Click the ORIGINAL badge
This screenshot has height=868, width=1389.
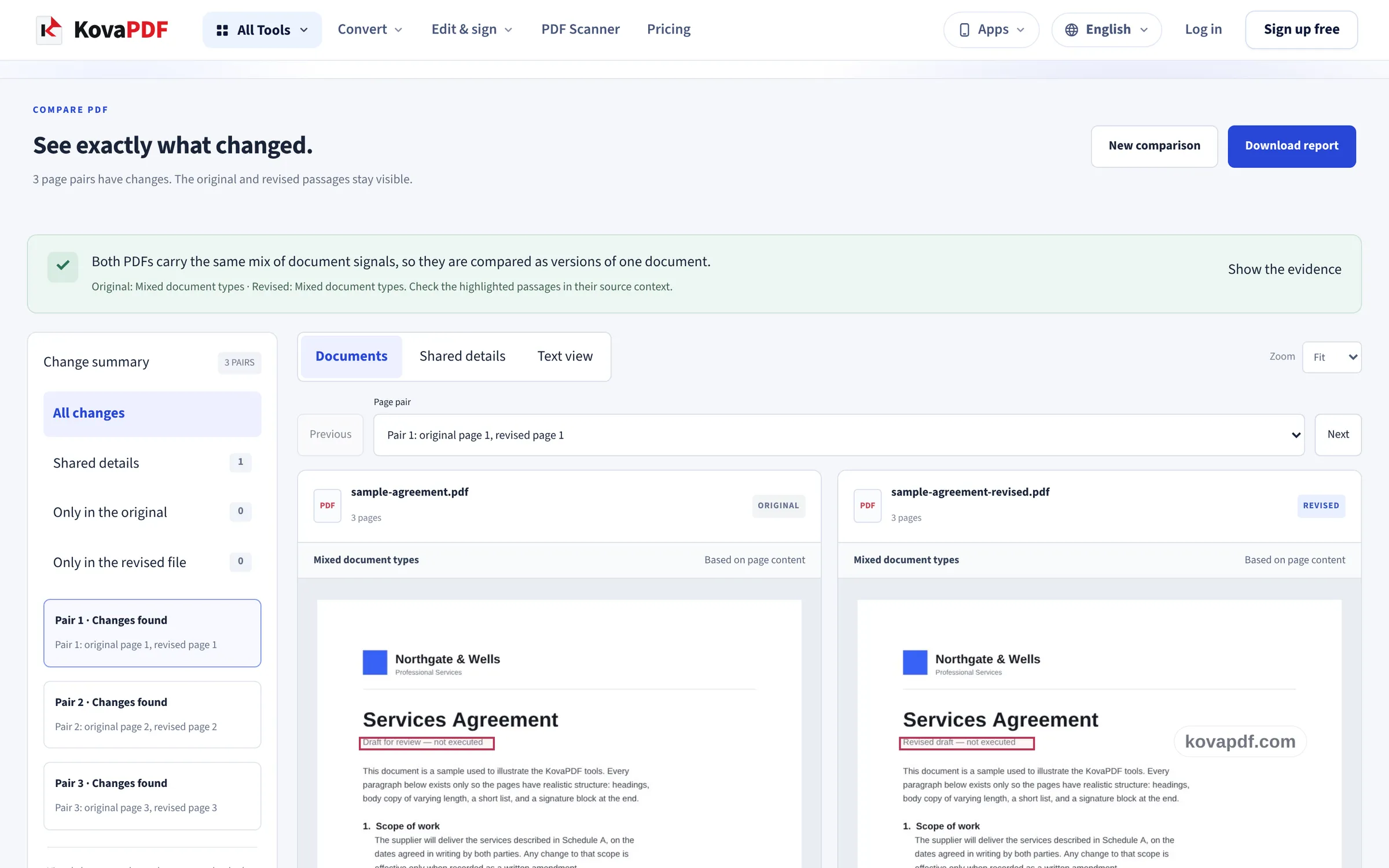coord(778,506)
